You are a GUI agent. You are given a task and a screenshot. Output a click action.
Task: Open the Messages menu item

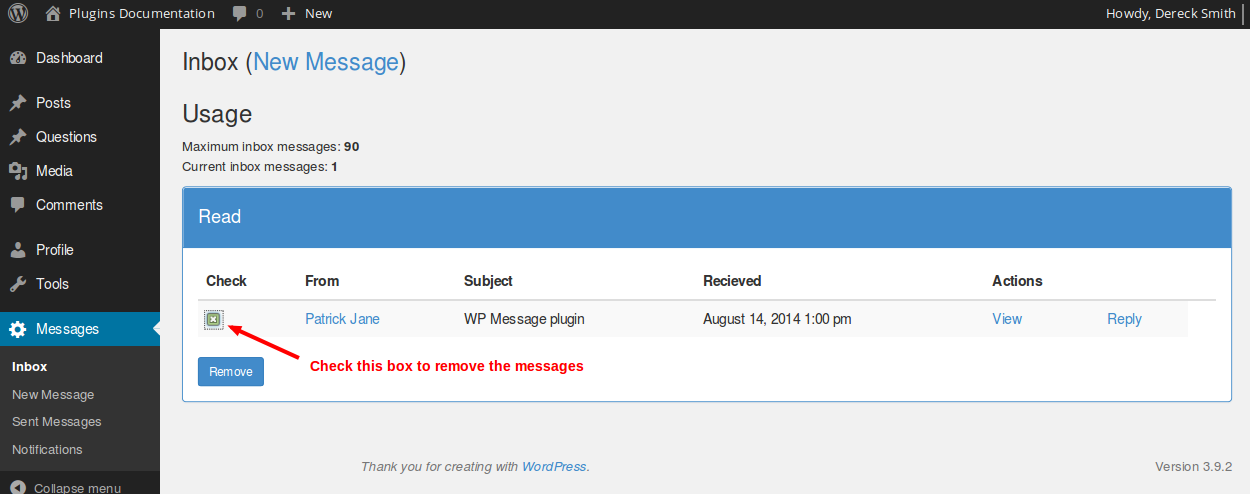coord(67,329)
